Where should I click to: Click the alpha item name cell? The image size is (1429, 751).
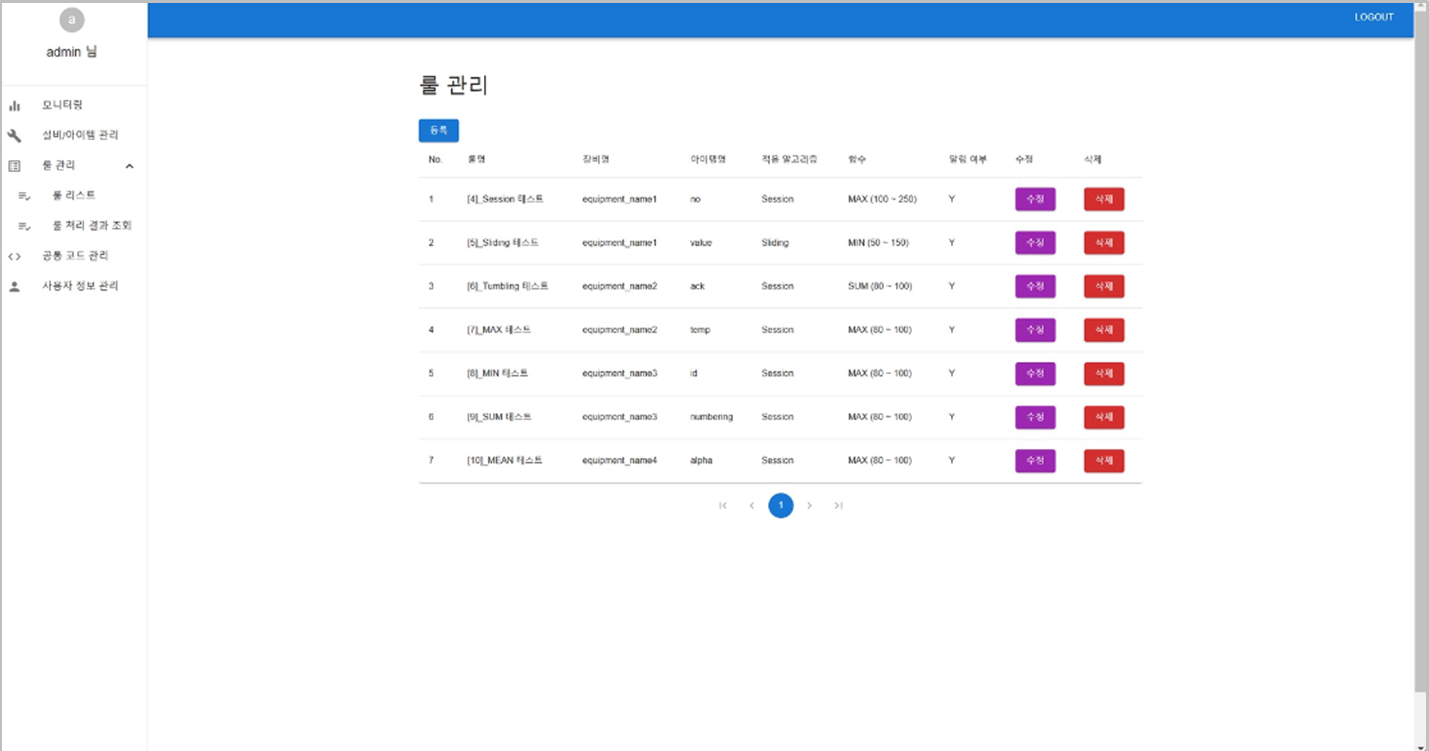point(701,460)
